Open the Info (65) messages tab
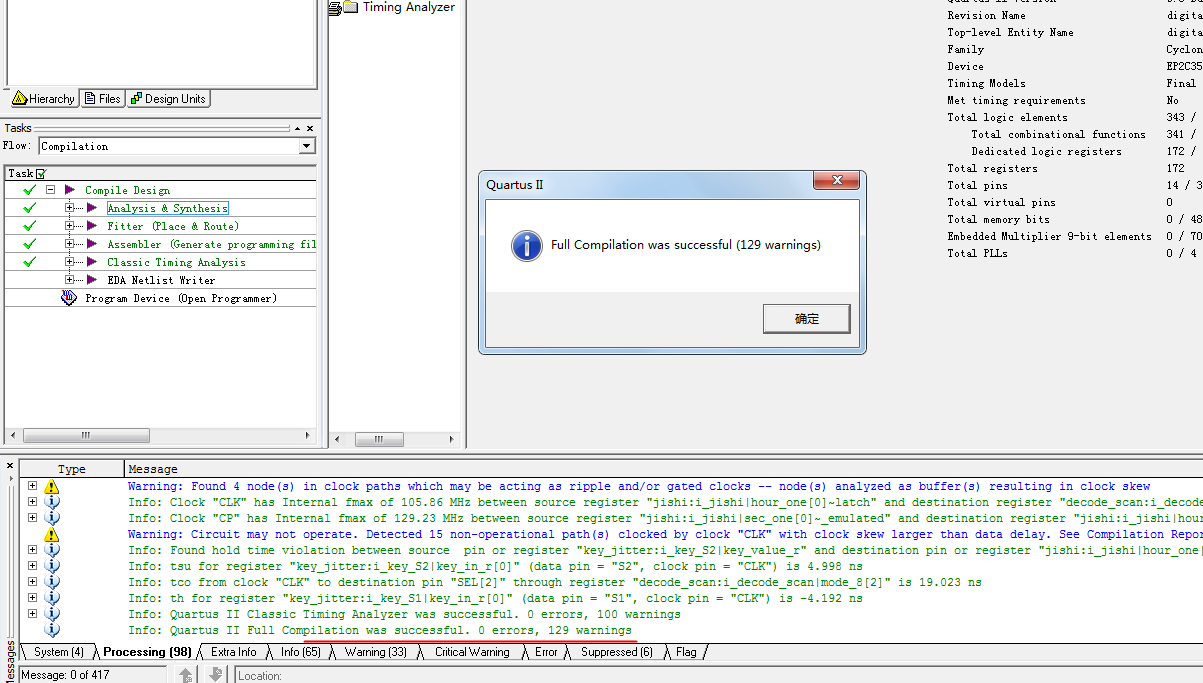 point(300,652)
